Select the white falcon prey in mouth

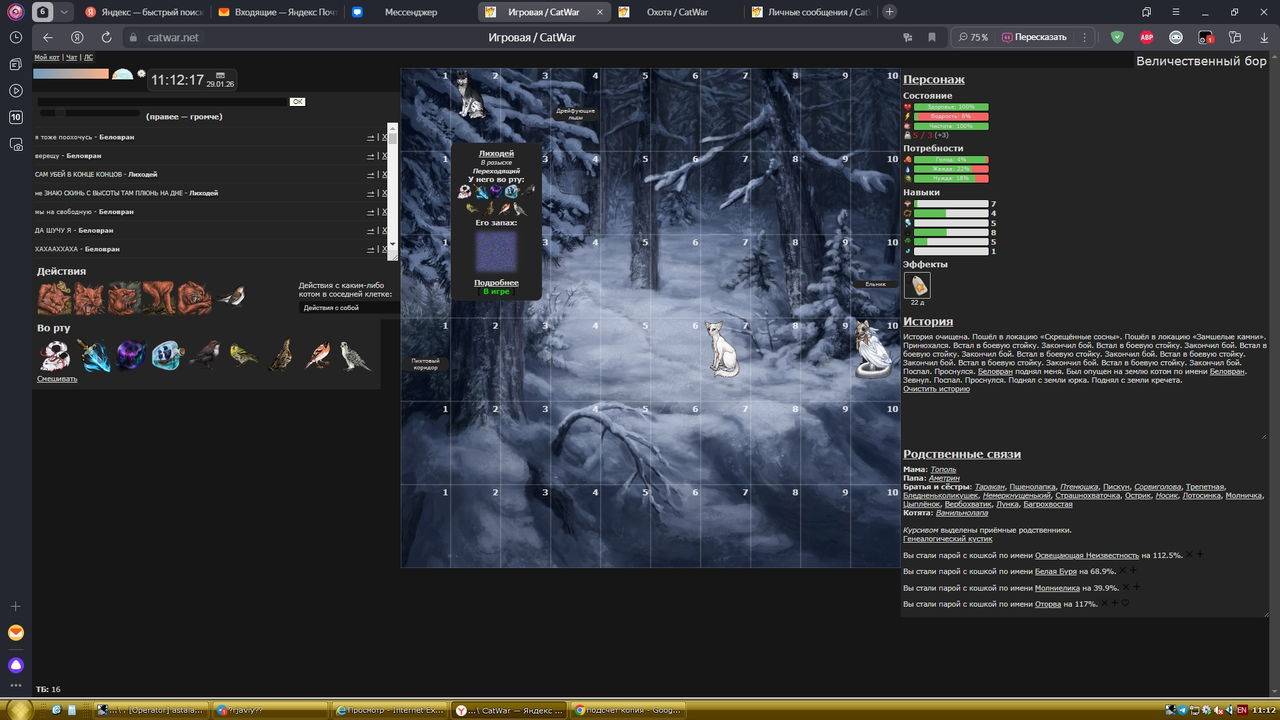[x=355, y=356]
